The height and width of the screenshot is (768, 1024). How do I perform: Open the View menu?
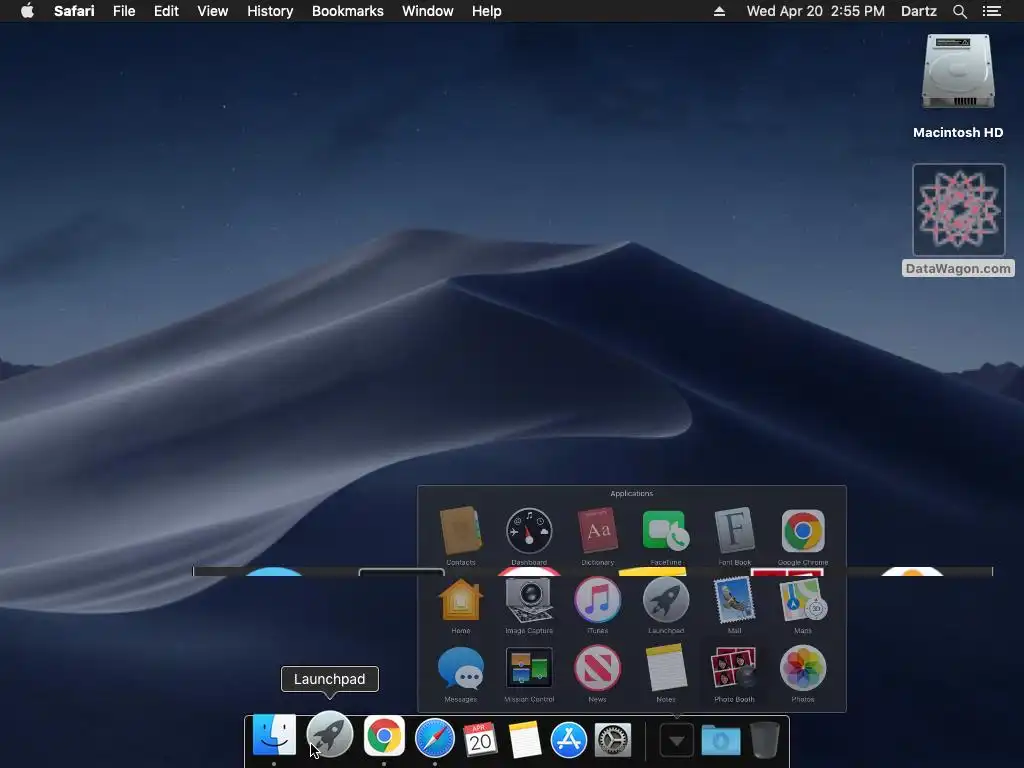(x=213, y=11)
